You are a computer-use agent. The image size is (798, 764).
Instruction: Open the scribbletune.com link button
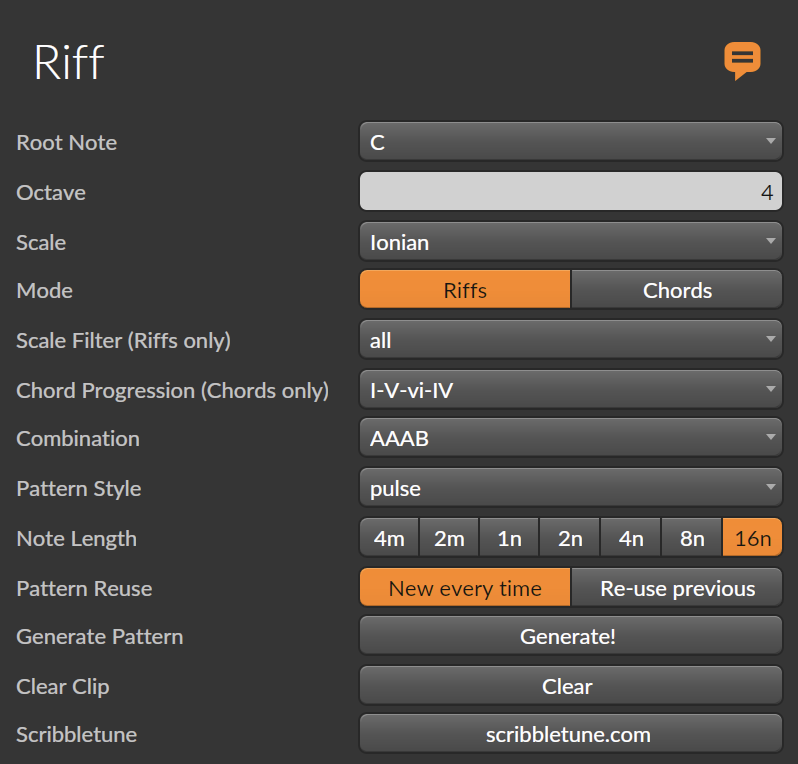571,733
